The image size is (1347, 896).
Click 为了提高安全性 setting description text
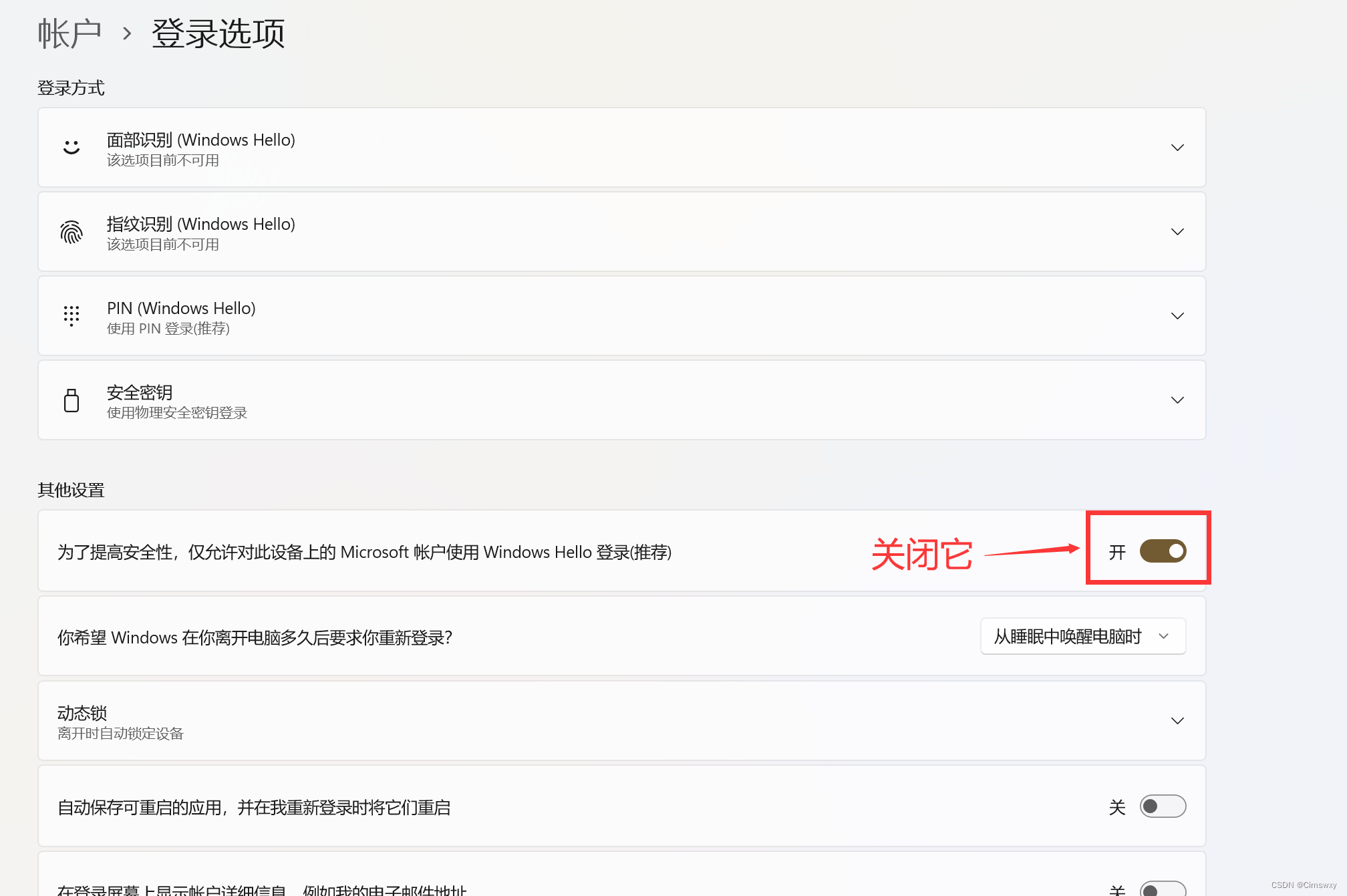coord(365,552)
